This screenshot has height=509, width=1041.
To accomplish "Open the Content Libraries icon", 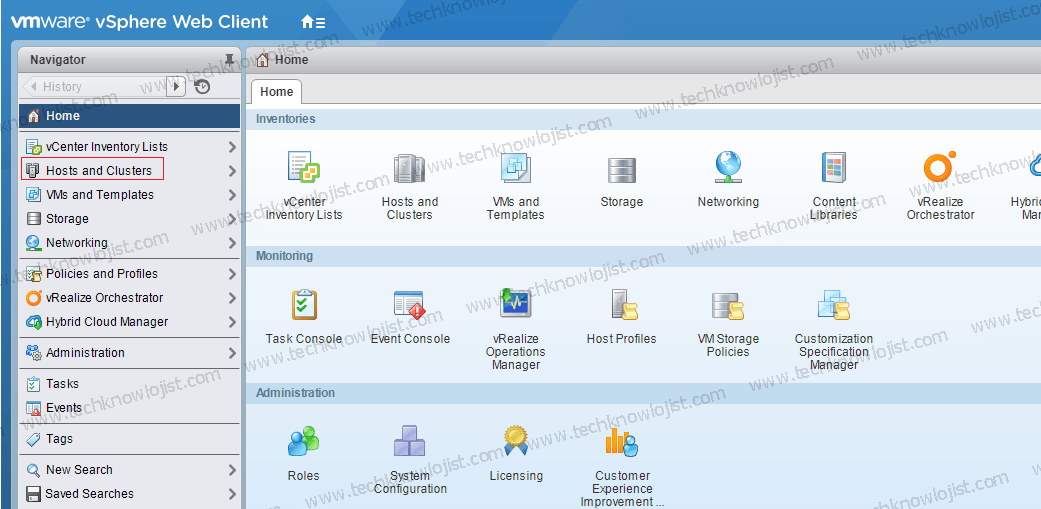I will click(834, 167).
